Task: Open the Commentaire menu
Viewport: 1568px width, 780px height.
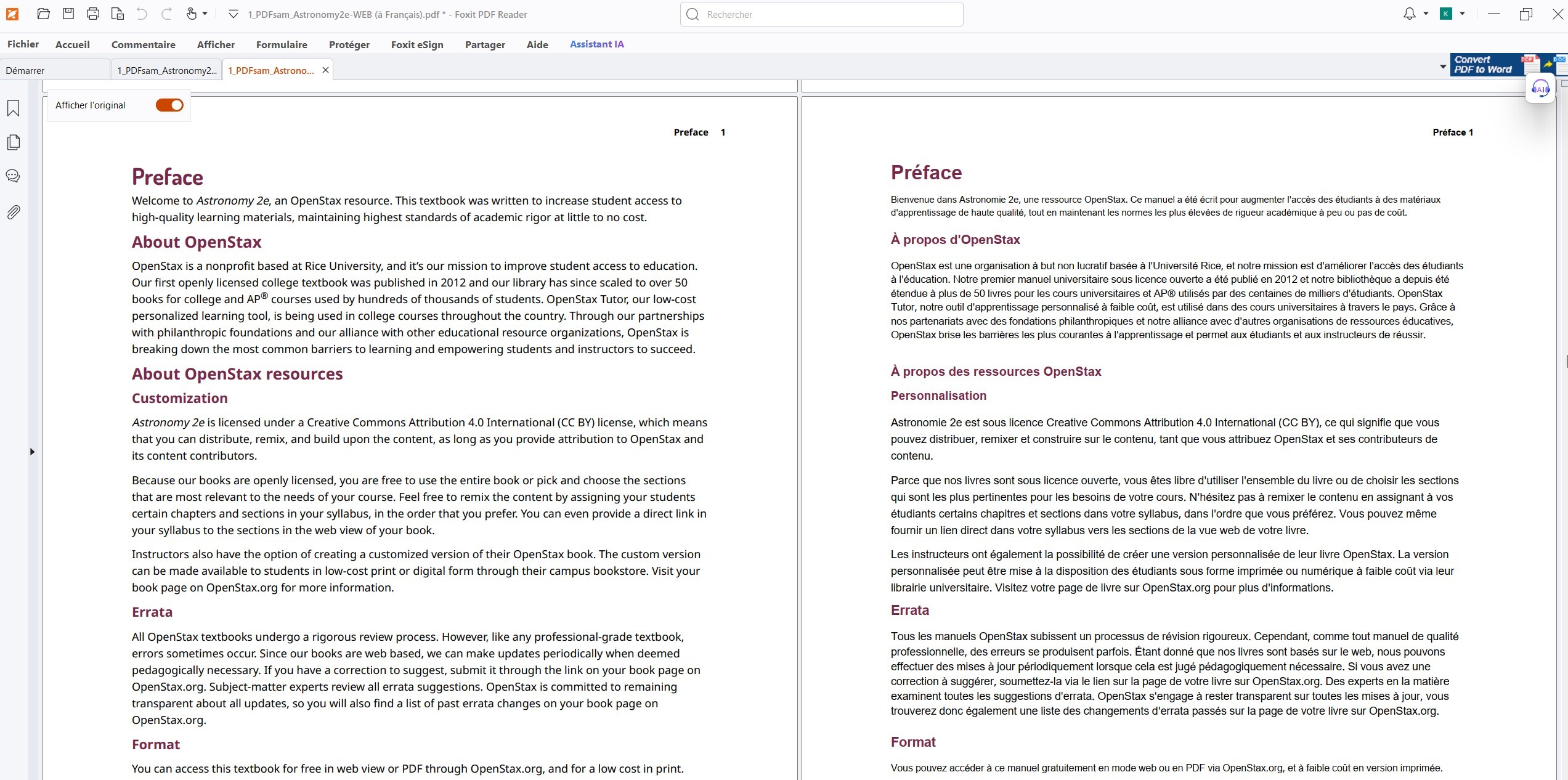Action: pyautogui.click(x=143, y=44)
